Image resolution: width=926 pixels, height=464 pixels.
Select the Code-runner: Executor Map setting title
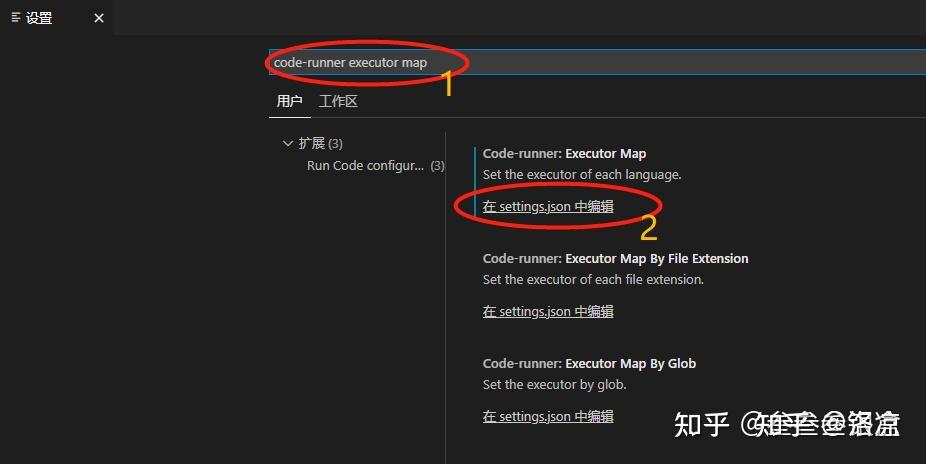[x=564, y=154]
